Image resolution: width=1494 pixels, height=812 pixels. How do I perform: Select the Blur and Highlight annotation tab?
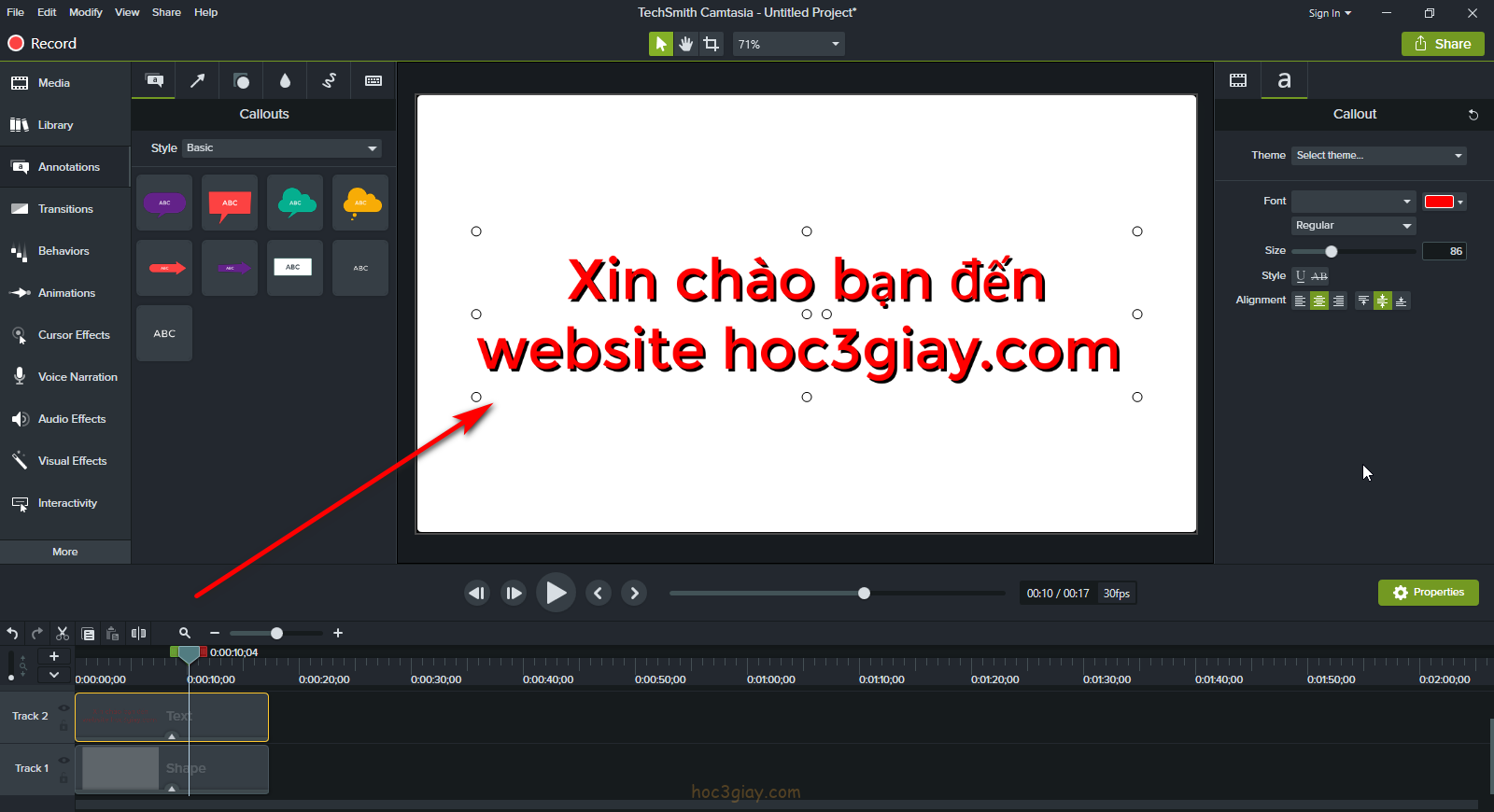[285, 81]
